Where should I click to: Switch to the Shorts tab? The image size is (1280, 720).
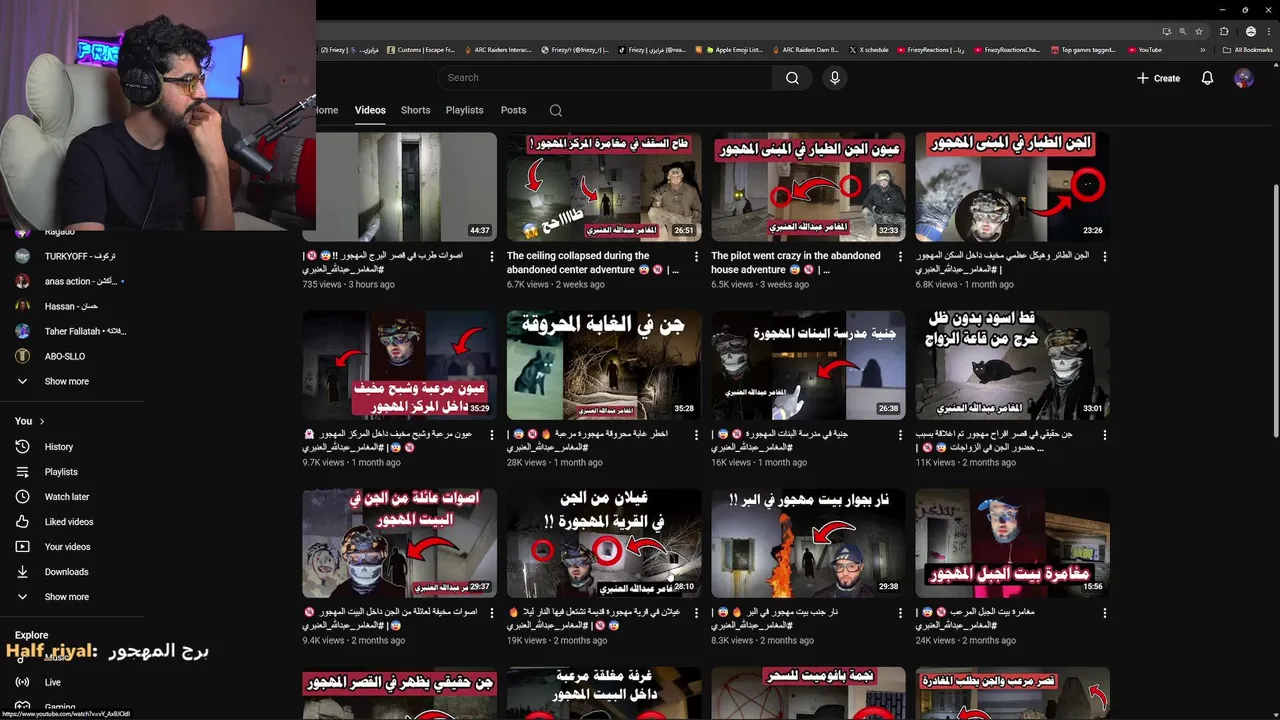pos(415,110)
